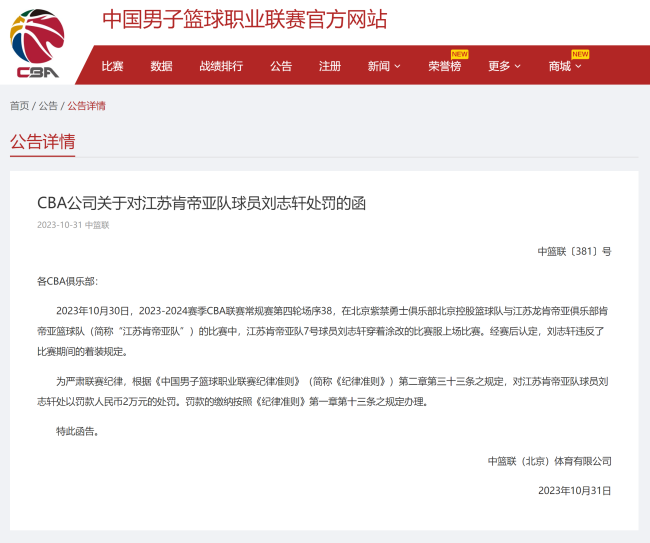
Task: Click the chevron arrow beside 更多
Action: (518, 67)
